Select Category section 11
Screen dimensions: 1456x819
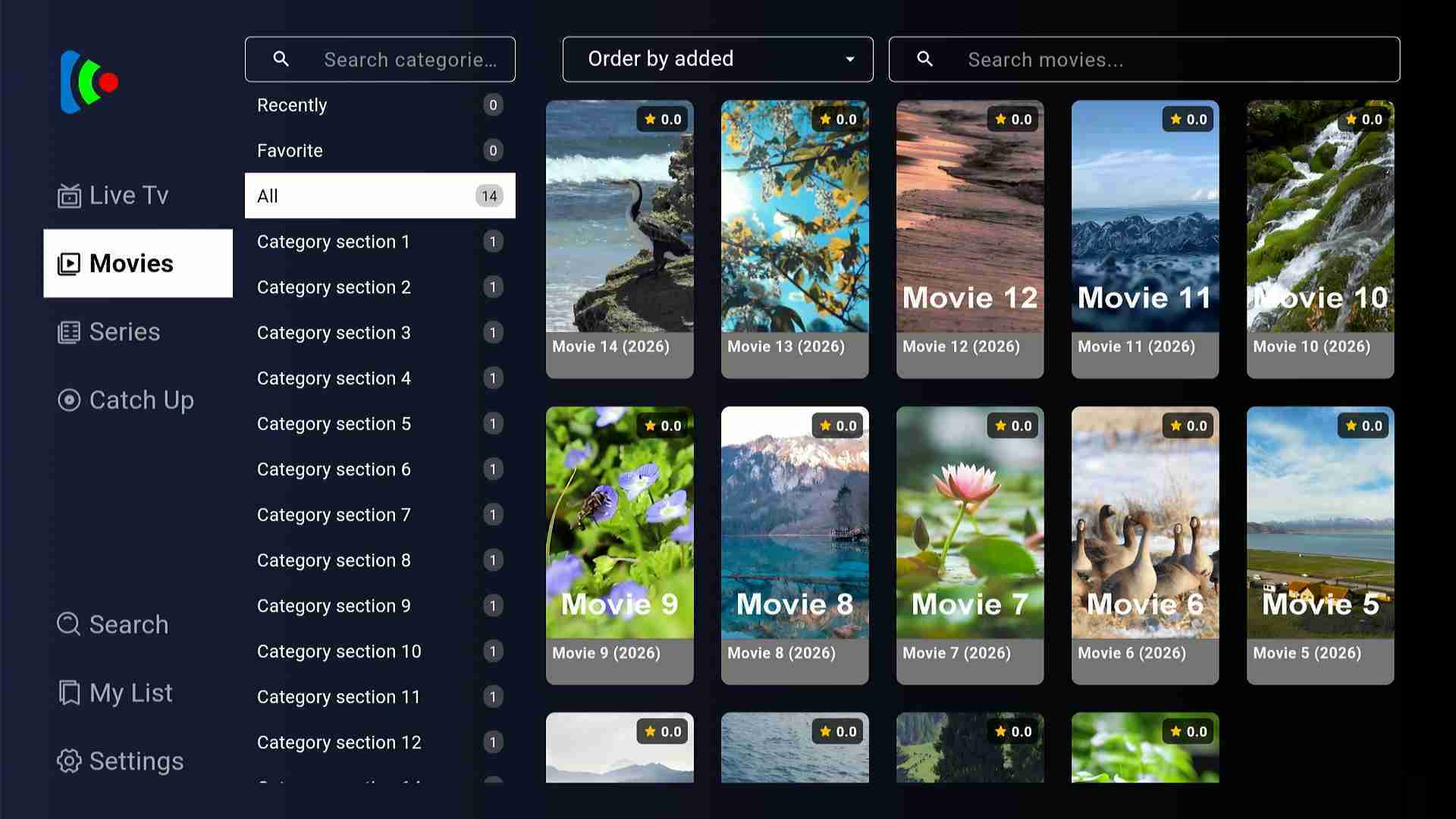[380, 696]
